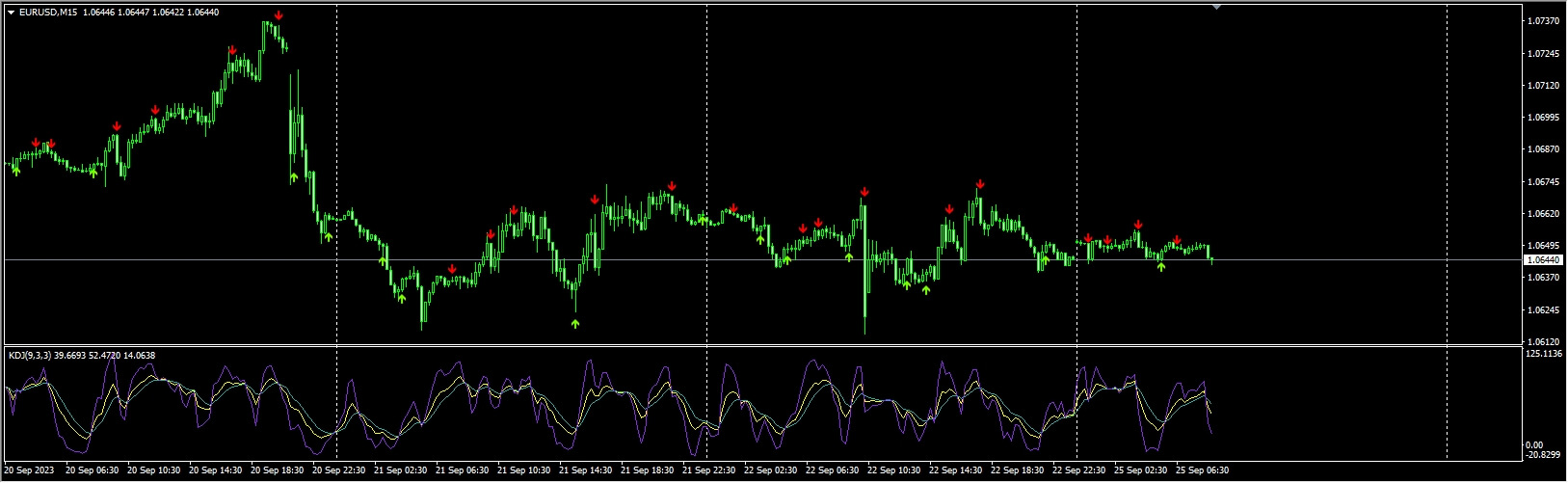Select the rightmost green up arrow
This screenshot has width=1568, height=483.
tap(1161, 267)
